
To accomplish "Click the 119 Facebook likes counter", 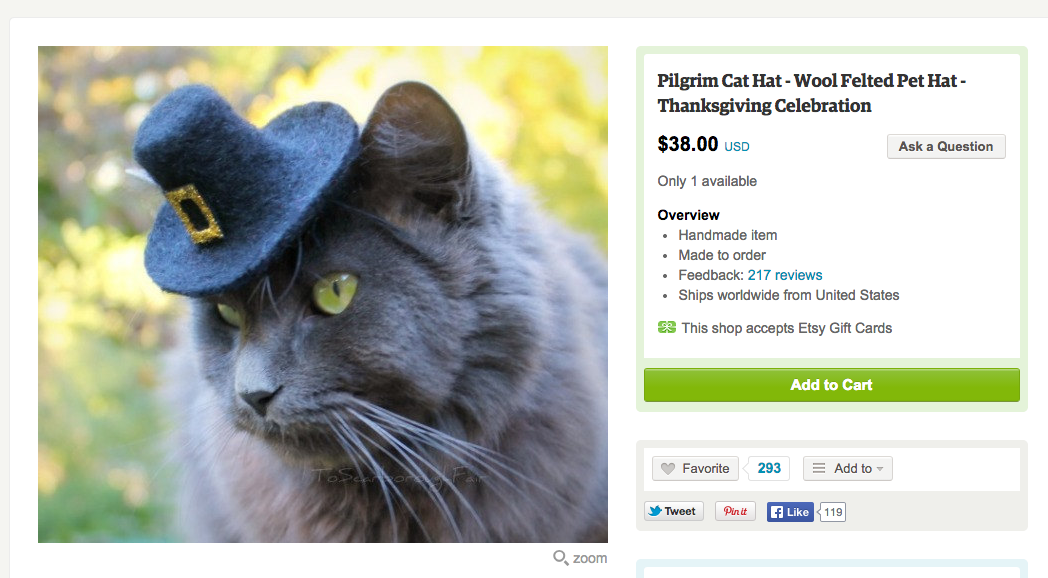I will click(x=833, y=512).
